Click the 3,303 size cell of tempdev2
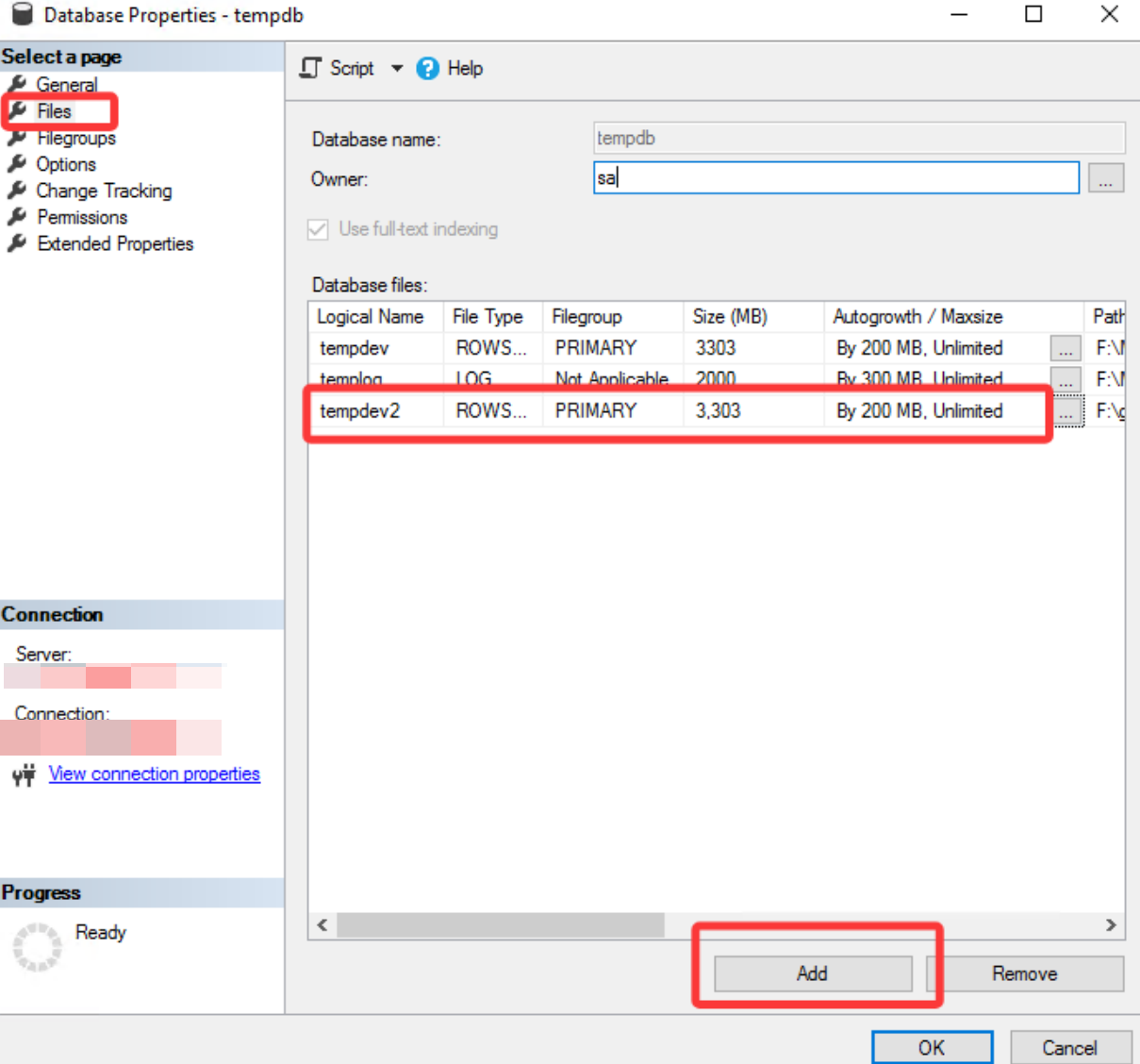 coord(753,411)
